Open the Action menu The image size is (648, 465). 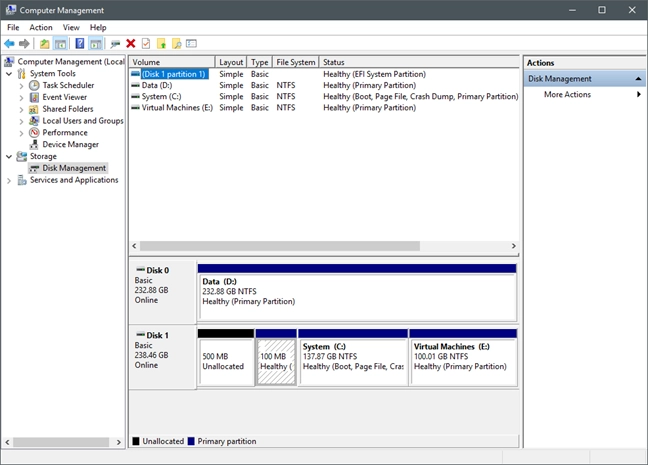41,28
